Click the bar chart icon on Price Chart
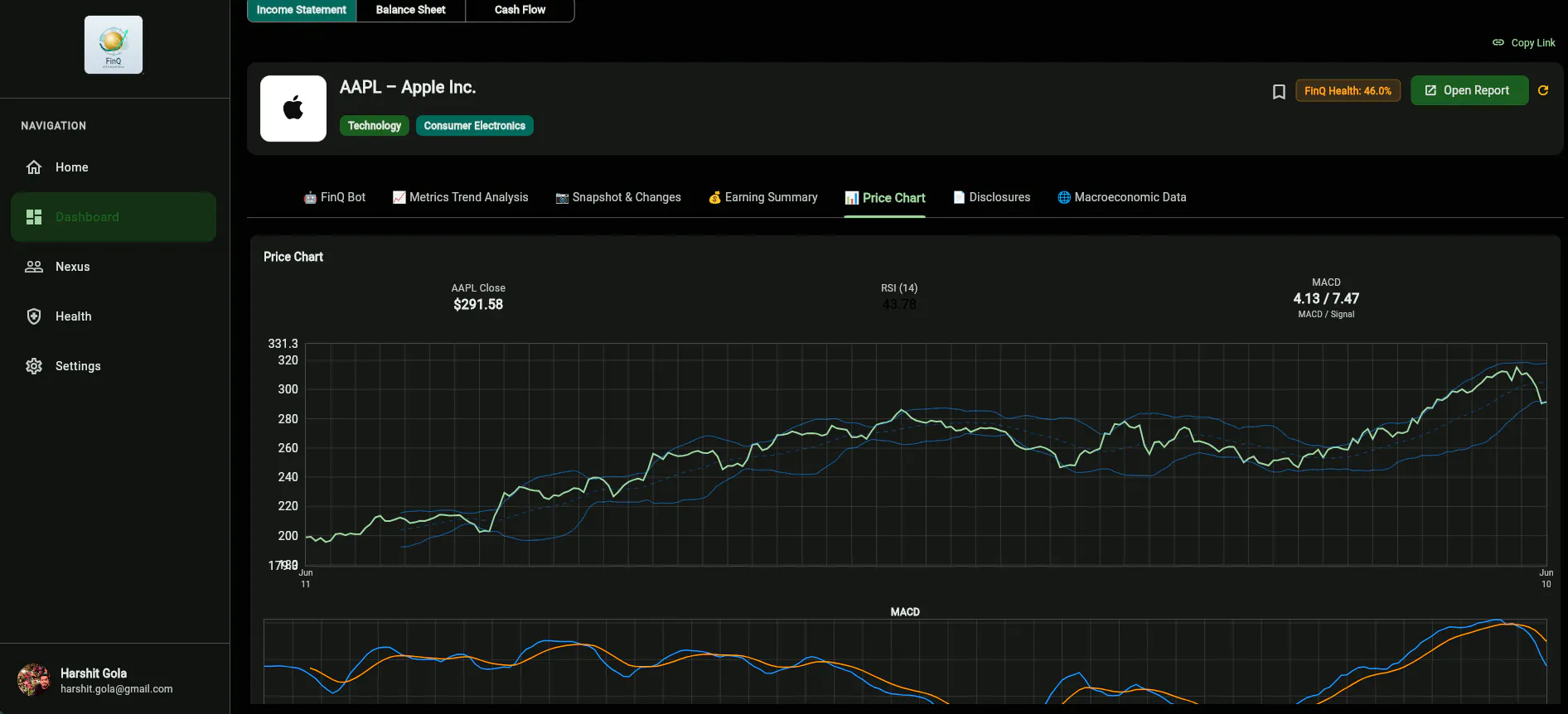 tap(852, 198)
